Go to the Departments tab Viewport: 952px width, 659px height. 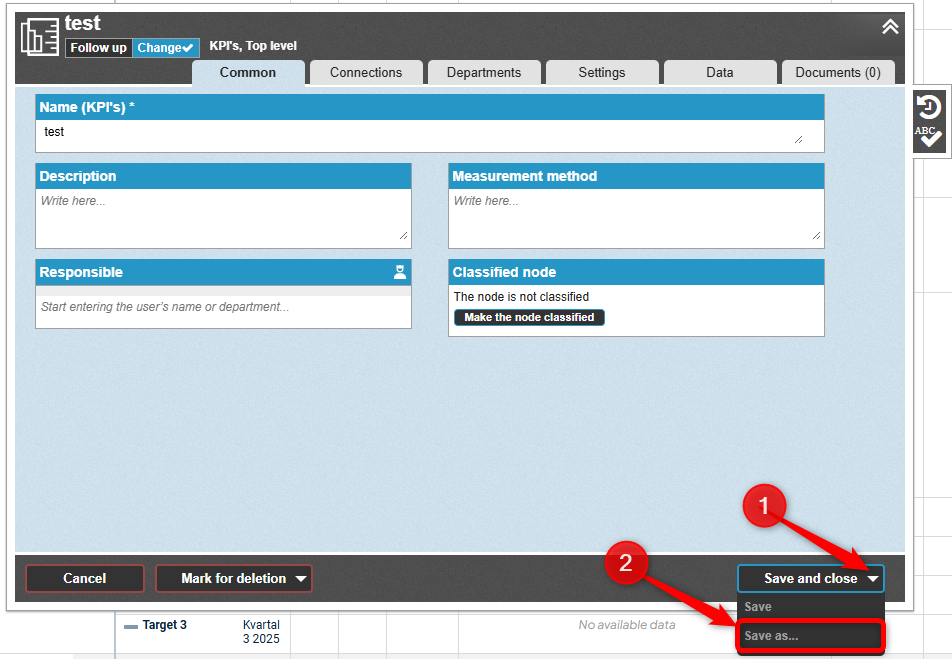pyautogui.click(x=484, y=72)
